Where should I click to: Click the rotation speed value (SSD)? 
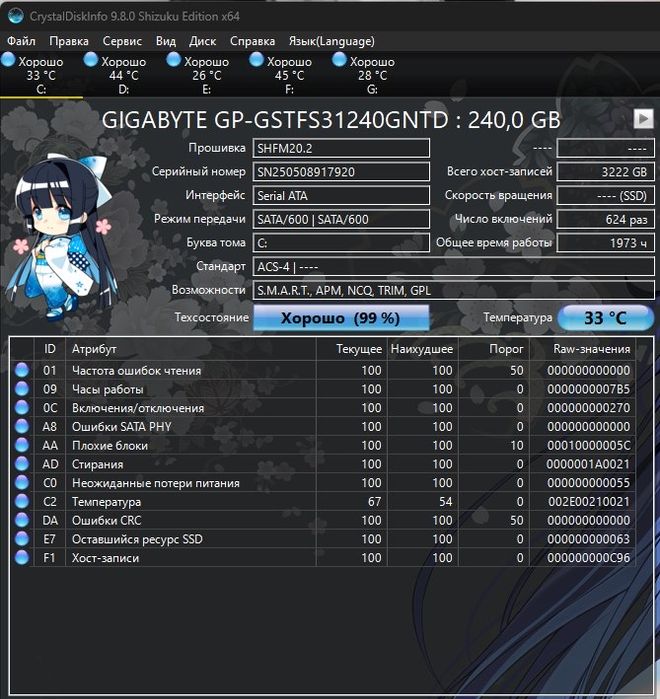pos(606,196)
